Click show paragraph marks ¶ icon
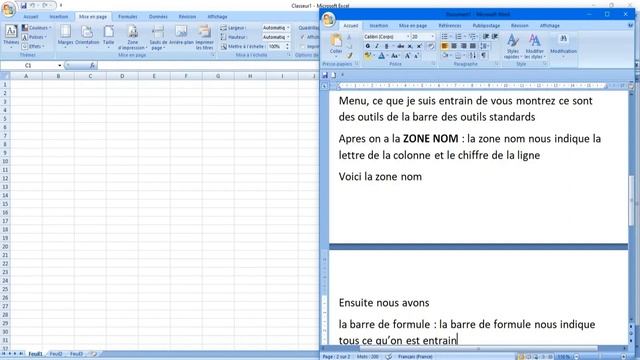Viewport: 640px width, 360px height. click(484, 56)
